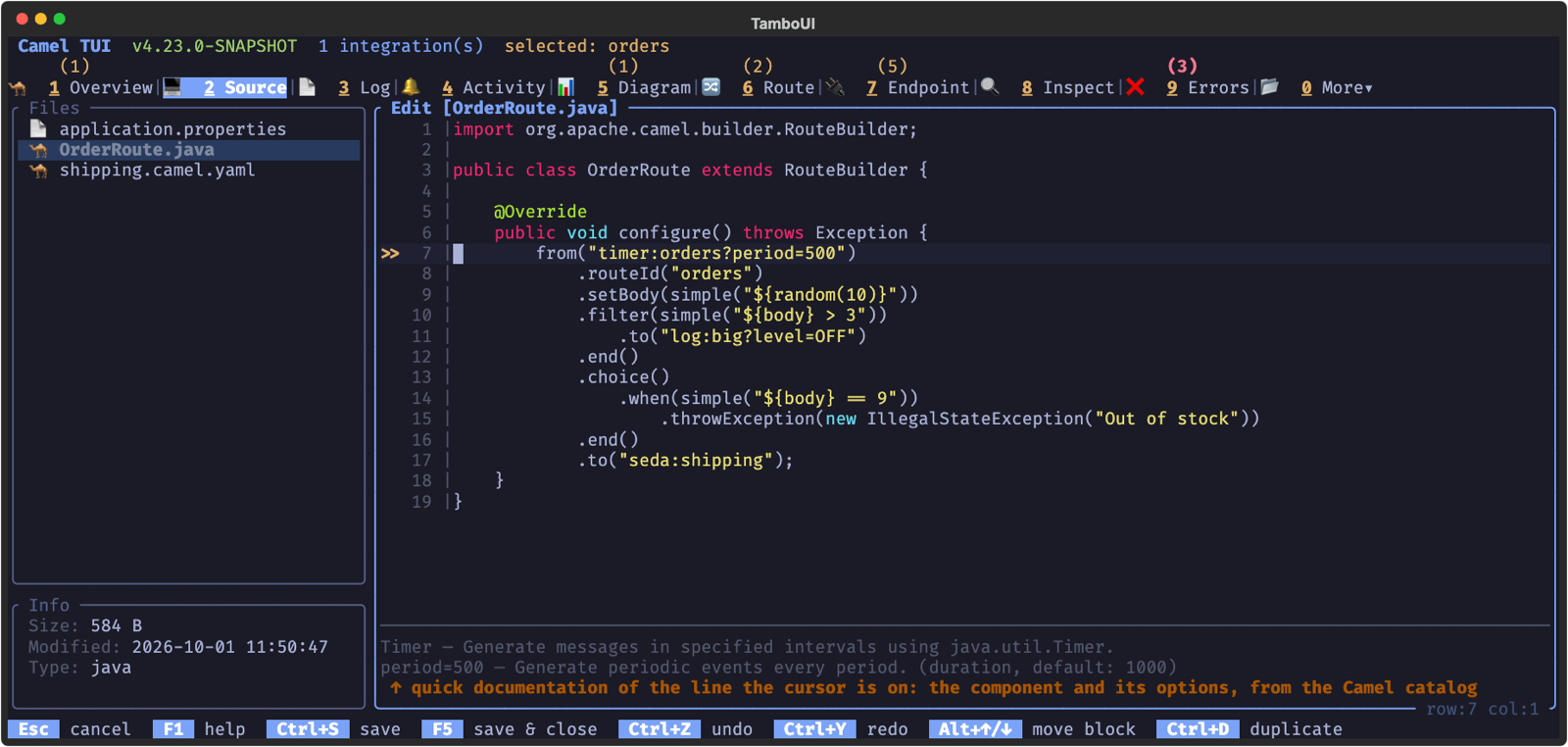Click the Alt+↑/↓ move block hint
The image size is (1568, 747).
tap(1032, 729)
